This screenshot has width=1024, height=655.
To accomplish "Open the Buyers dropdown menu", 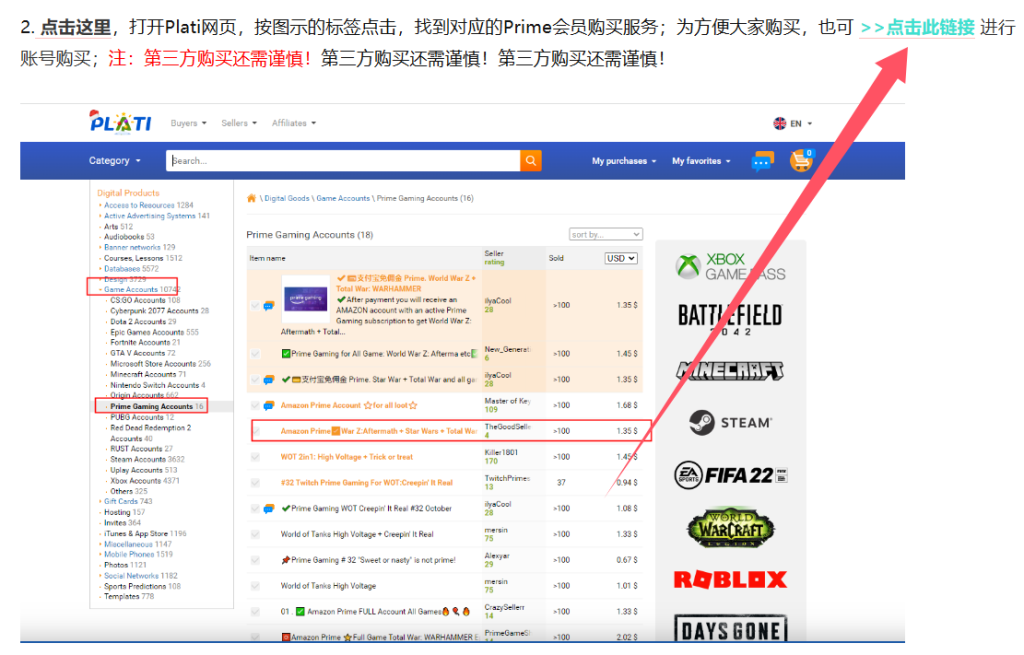I will coord(188,123).
